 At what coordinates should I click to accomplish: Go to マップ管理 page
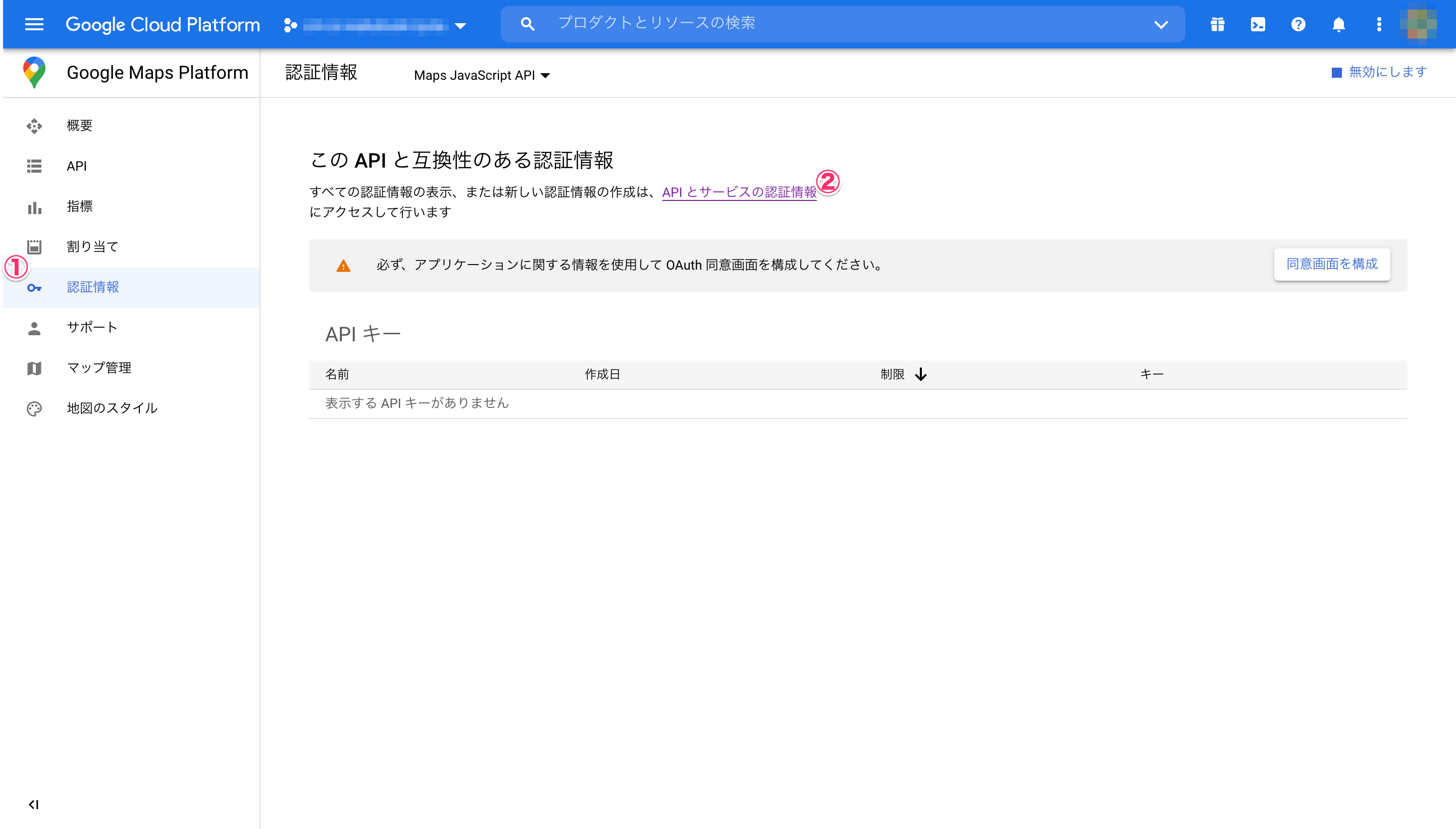[x=99, y=368]
